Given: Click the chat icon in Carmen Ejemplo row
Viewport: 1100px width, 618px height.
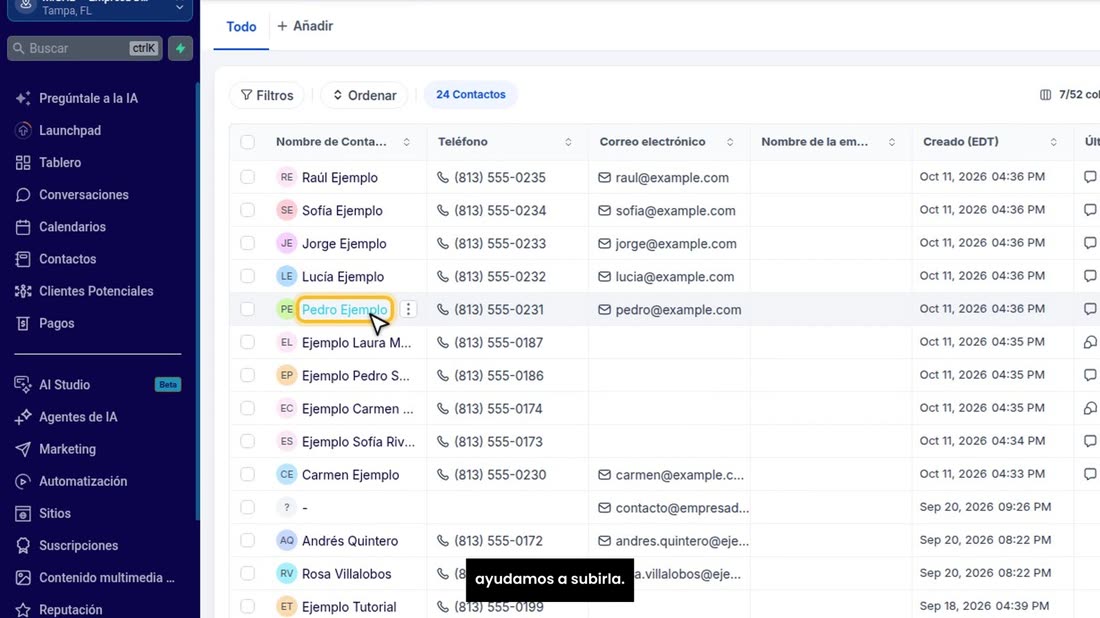Looking at the screenshot, I should point(1089,473).
